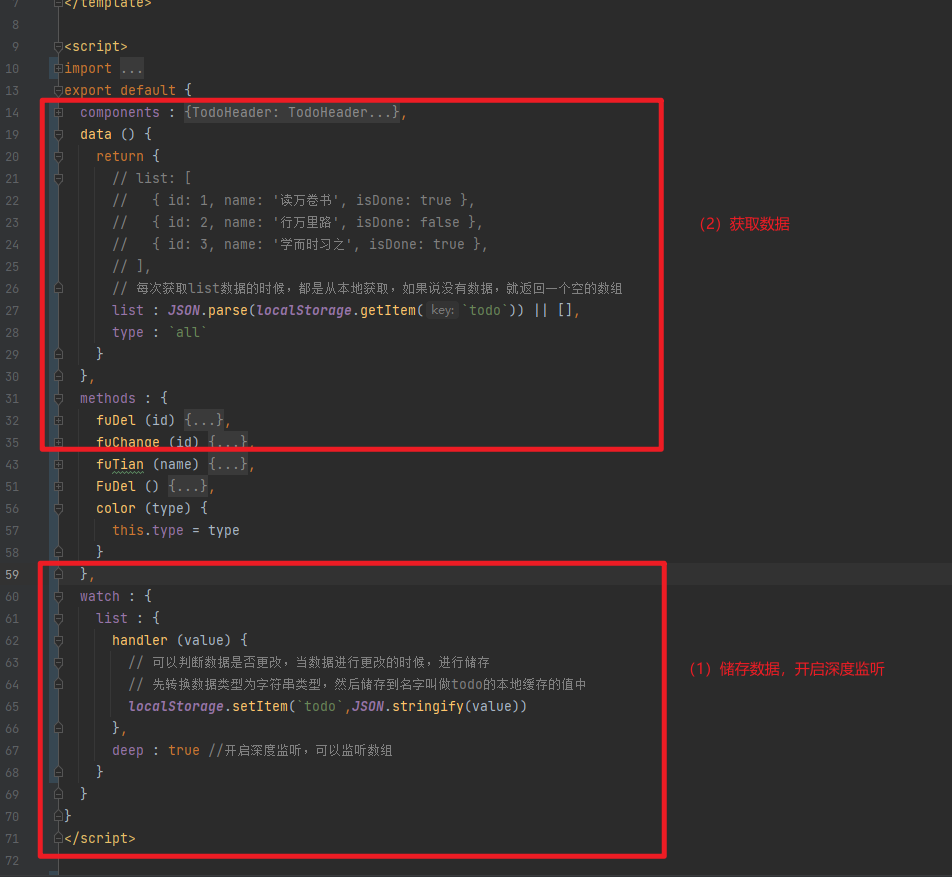Viewport: 952px width, 877px height.
Task: Collapse the list watcher on line 61
Action: (x=58, y=618)
